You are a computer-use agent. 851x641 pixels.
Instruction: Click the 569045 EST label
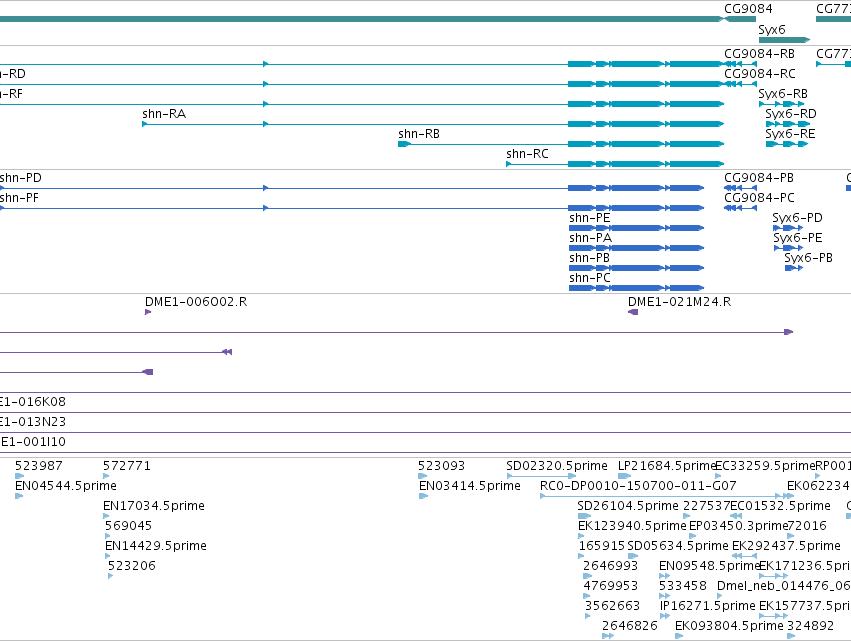tap(129, 526)
